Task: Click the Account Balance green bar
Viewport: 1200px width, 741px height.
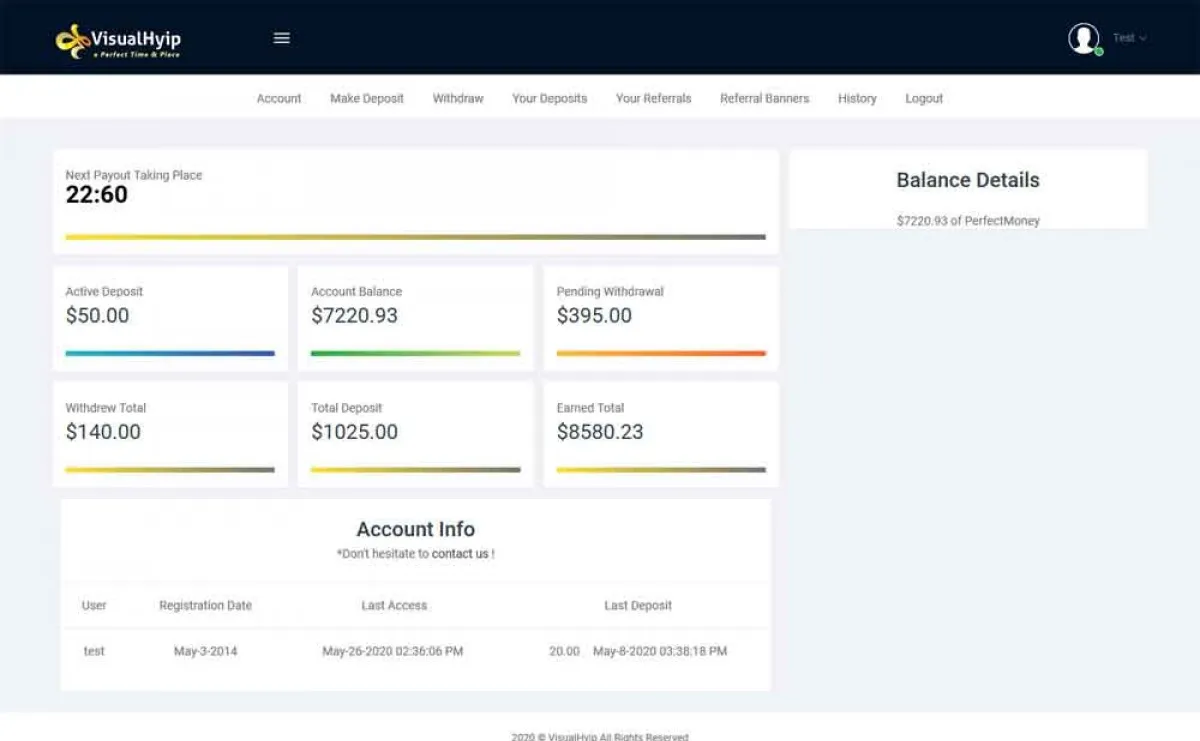Action: tap(415, 353)
